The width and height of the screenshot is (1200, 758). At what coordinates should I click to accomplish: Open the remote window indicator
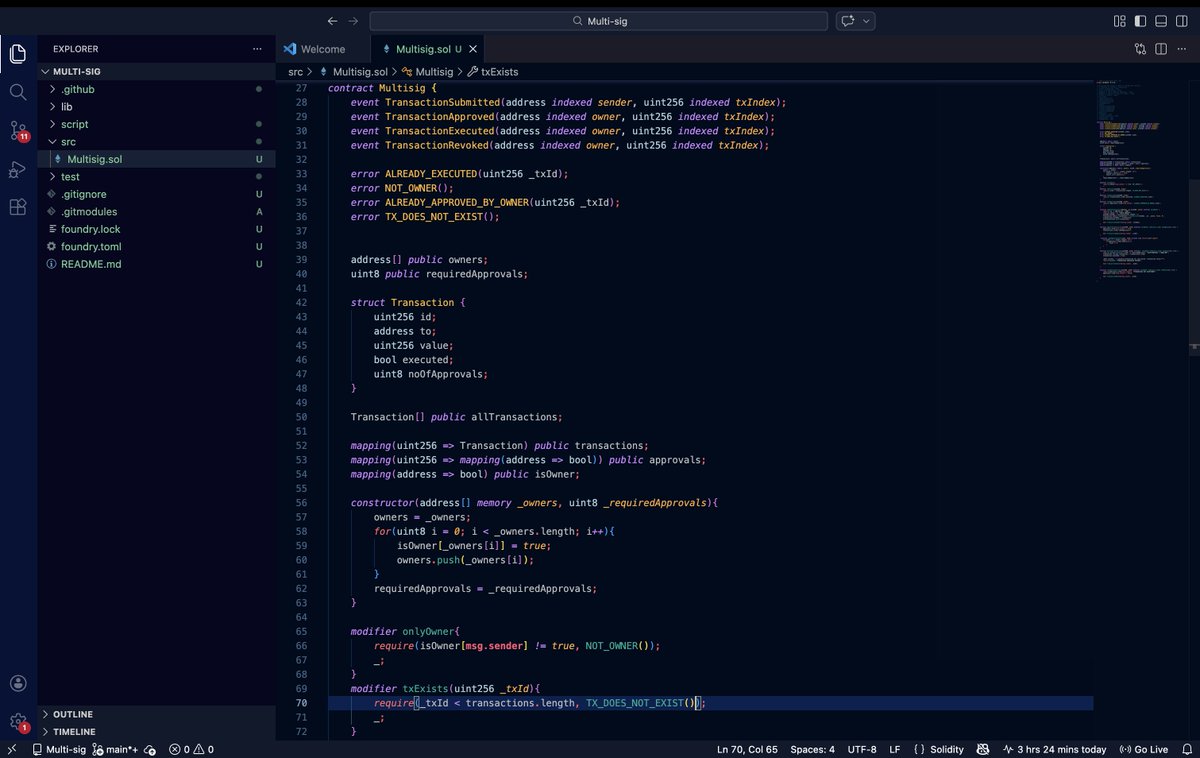[x=11, y=749]
